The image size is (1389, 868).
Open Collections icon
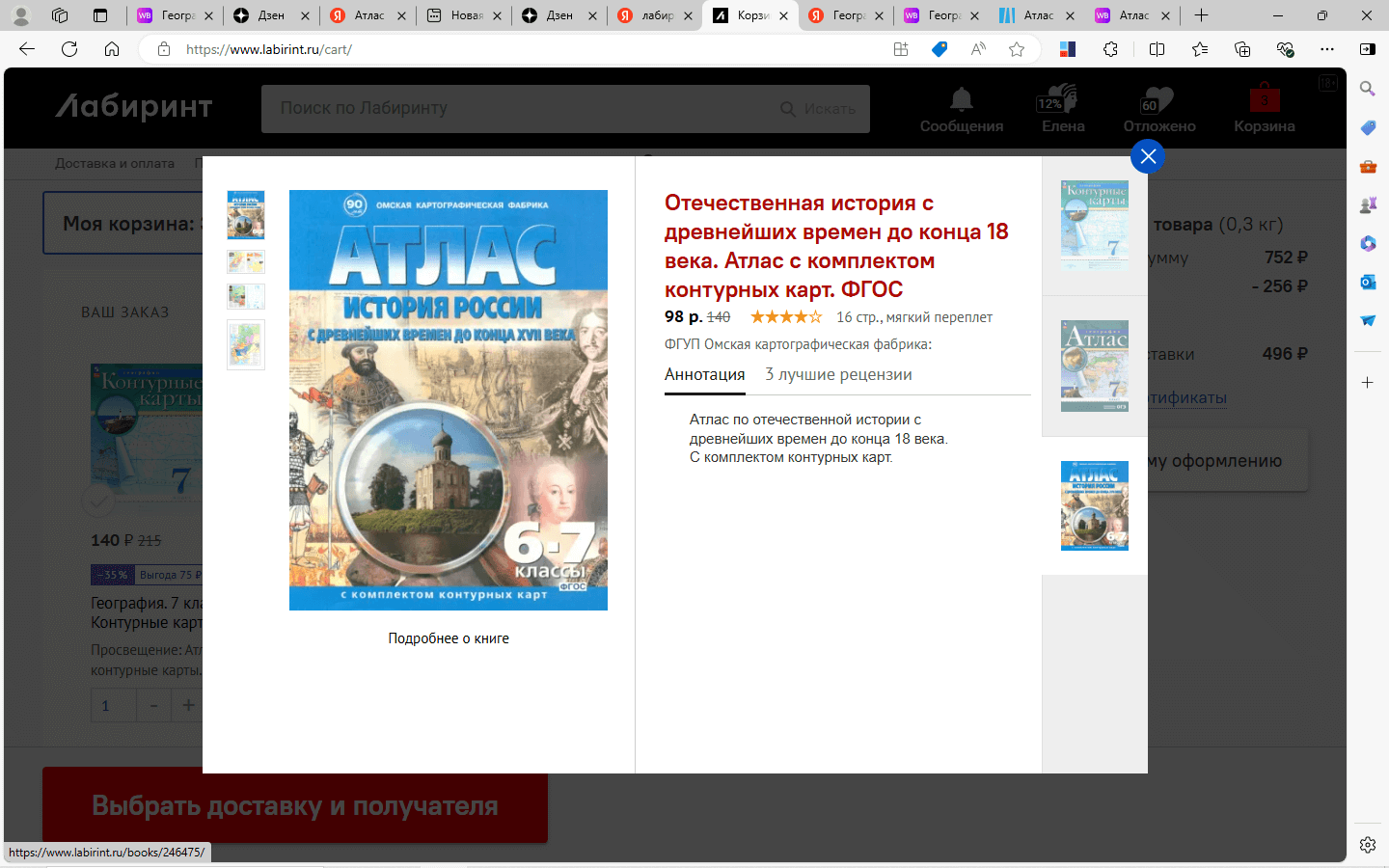pyautogui.click(x=1242, y=49)
